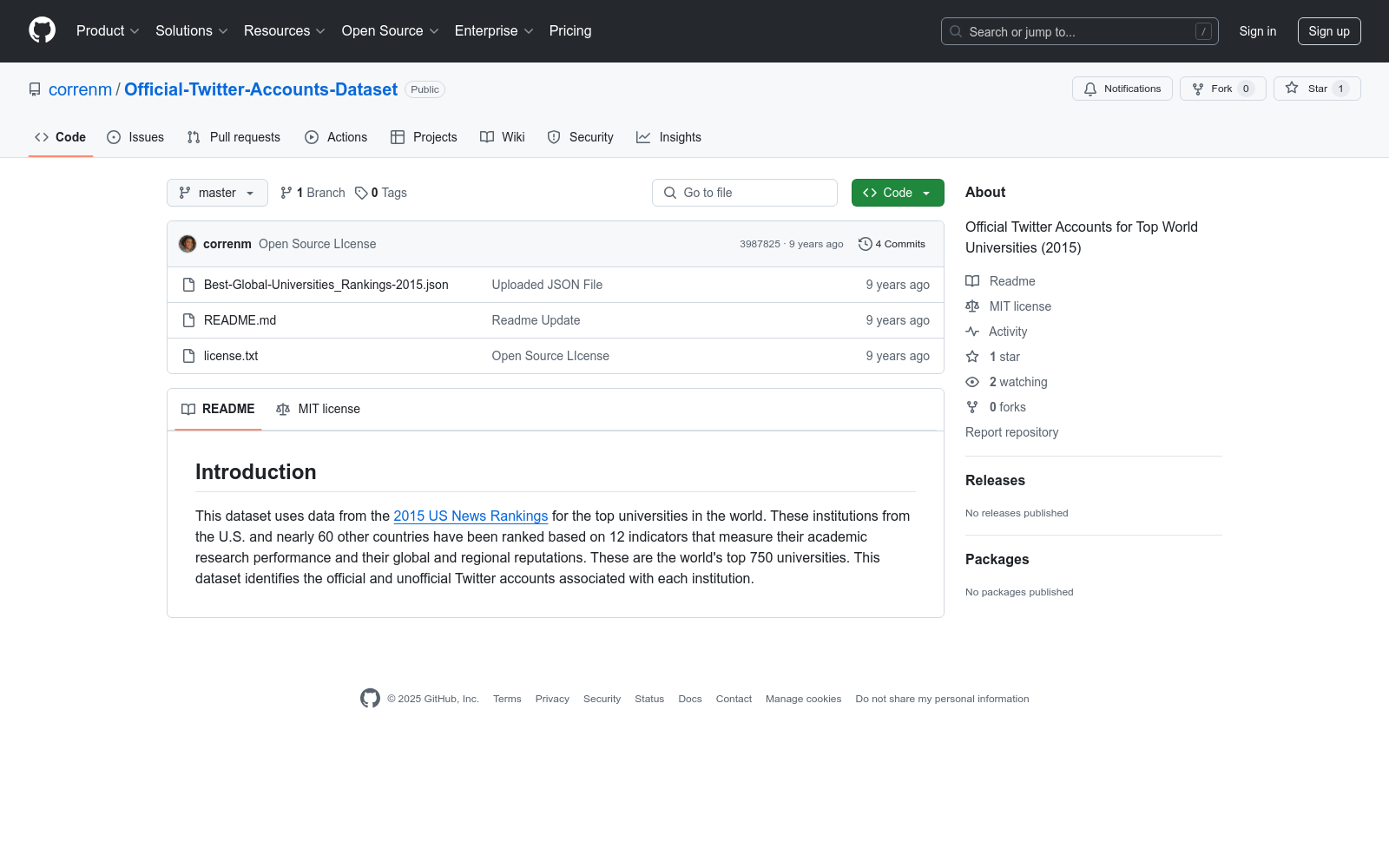Image resolution: width=1389 pixels, height=868 pixels.
Task: Open the Insights tab
Action: coord(668,137)
